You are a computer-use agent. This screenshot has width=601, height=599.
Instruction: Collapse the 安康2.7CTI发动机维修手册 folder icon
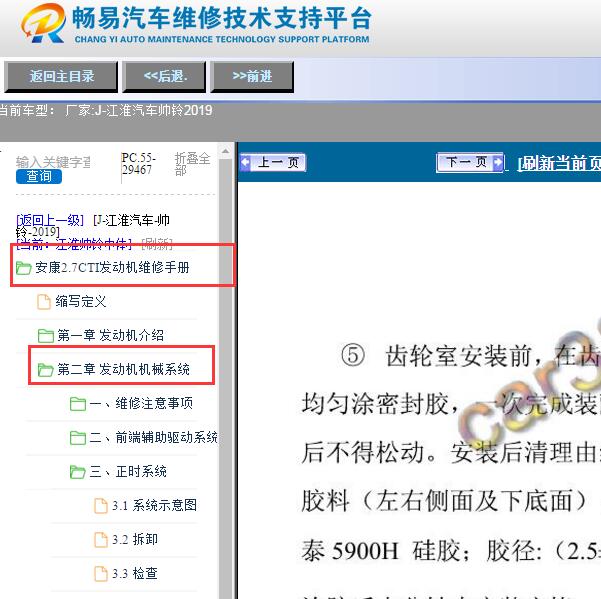[x=23, y=268]
